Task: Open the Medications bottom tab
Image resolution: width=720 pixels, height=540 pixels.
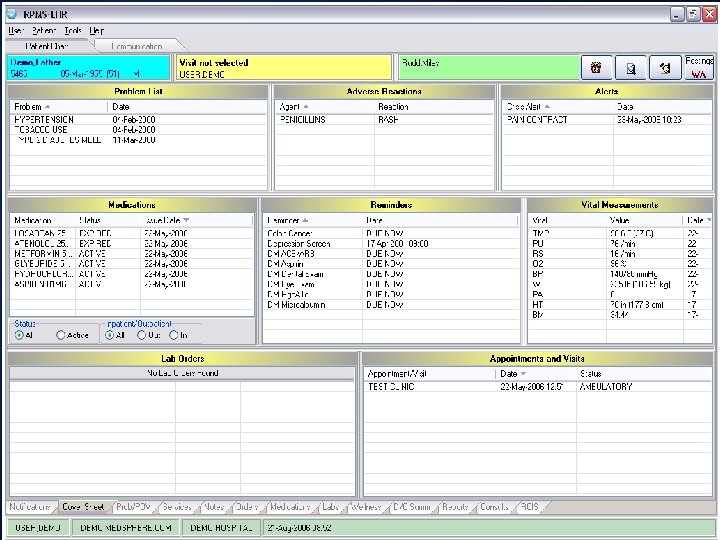Action: 290,507
